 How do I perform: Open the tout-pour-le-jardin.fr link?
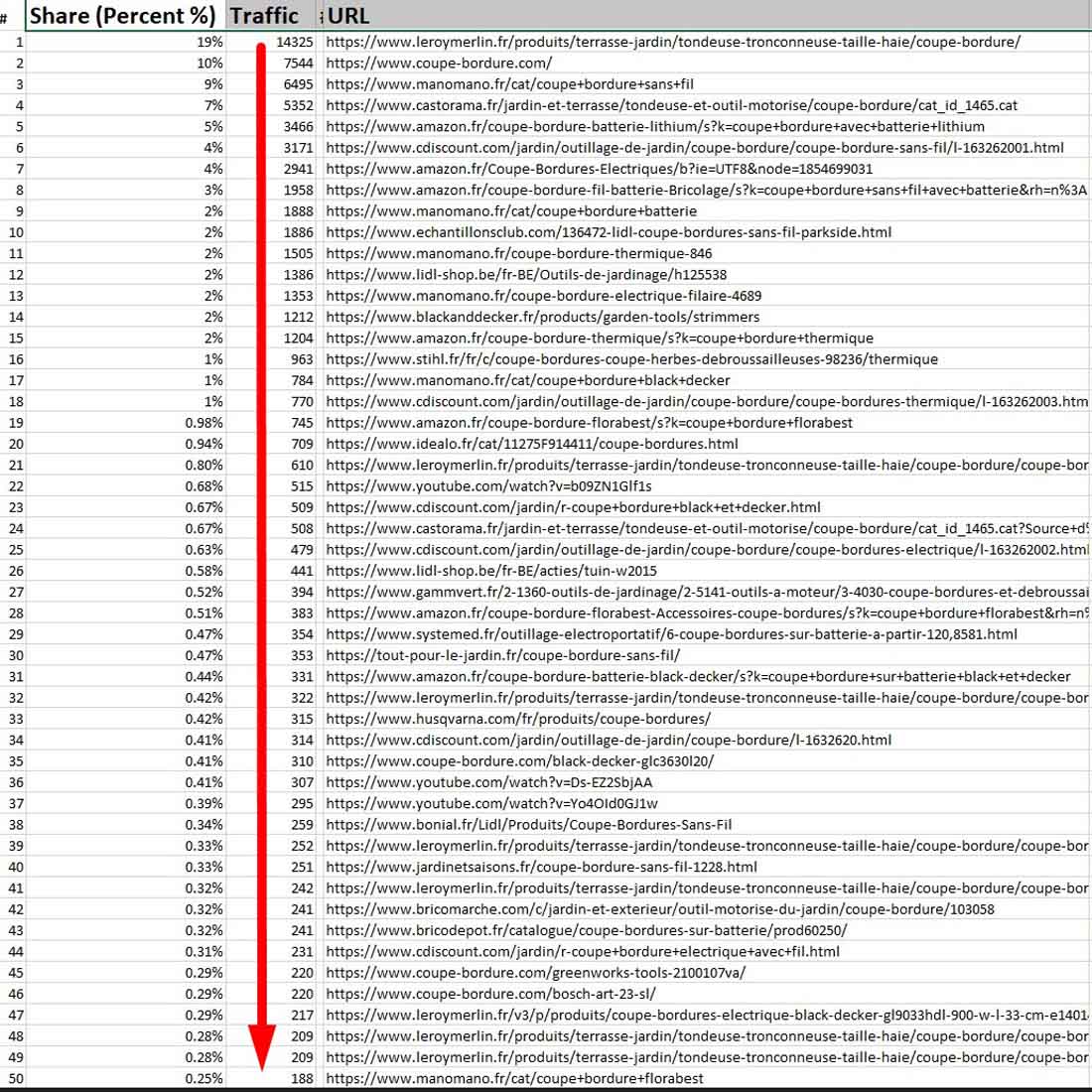point(502,655)
